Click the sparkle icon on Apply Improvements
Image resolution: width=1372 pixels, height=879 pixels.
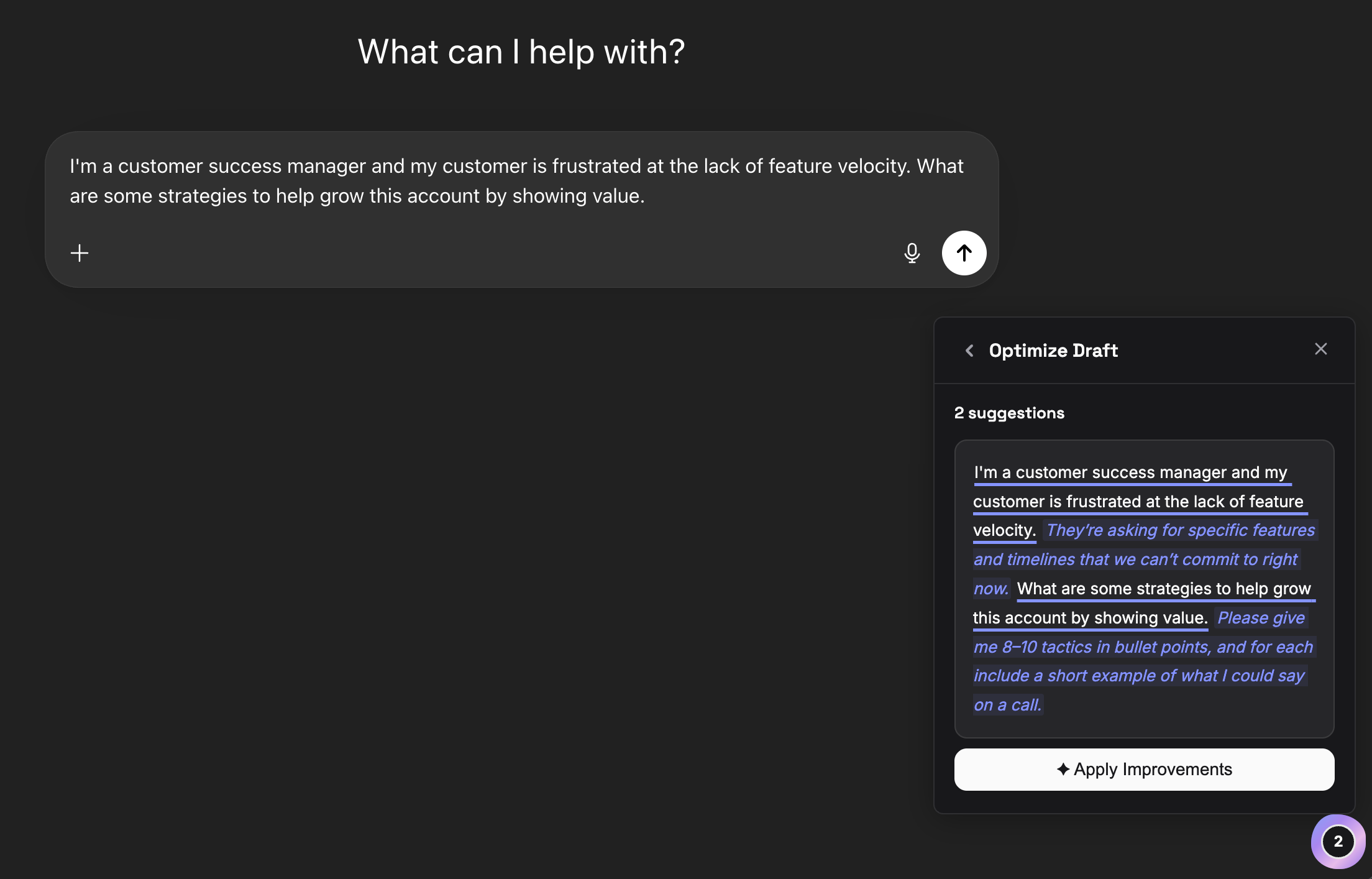pos(1063,770)
